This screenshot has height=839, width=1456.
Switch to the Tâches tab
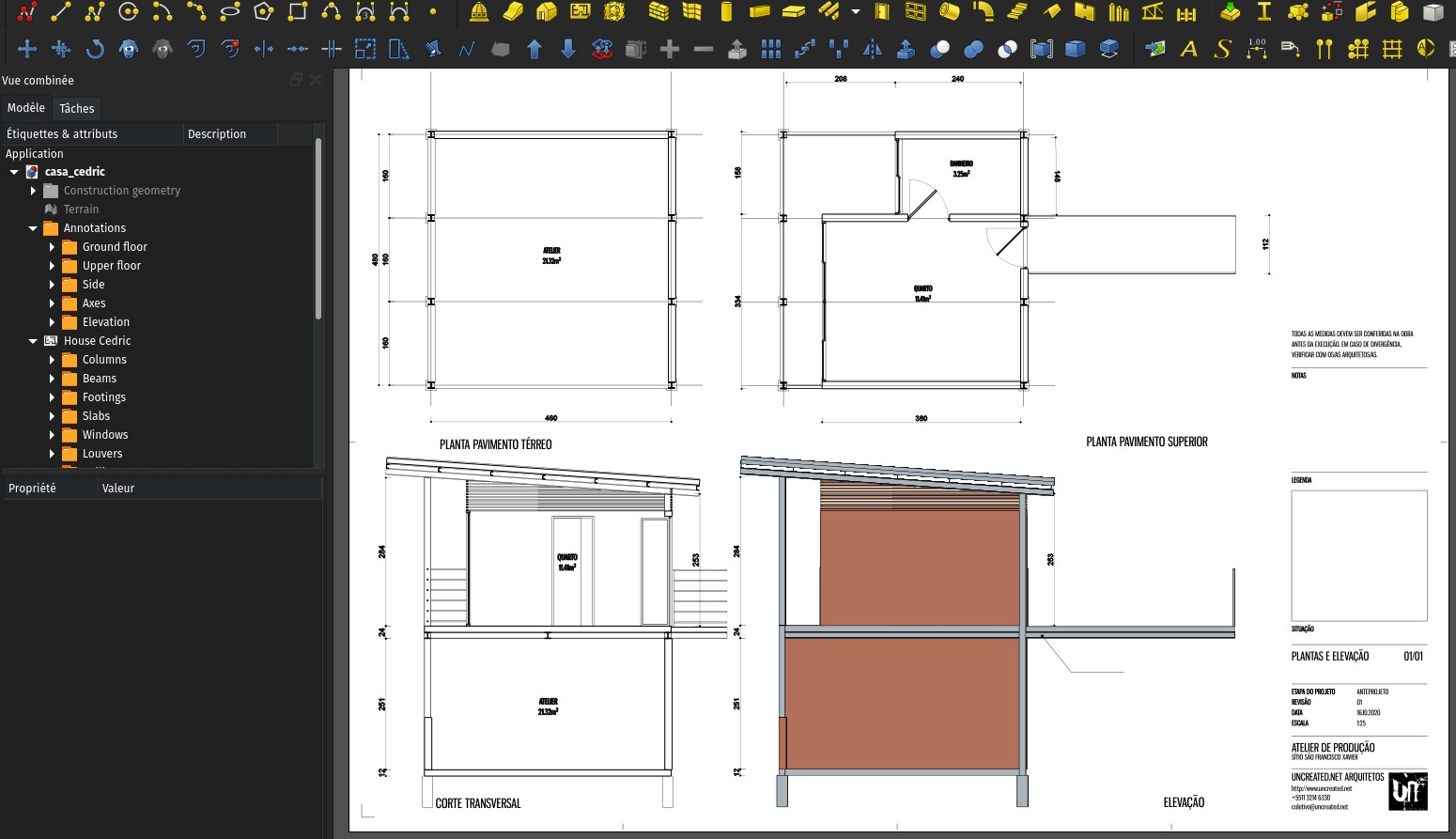tap(76, 108)
